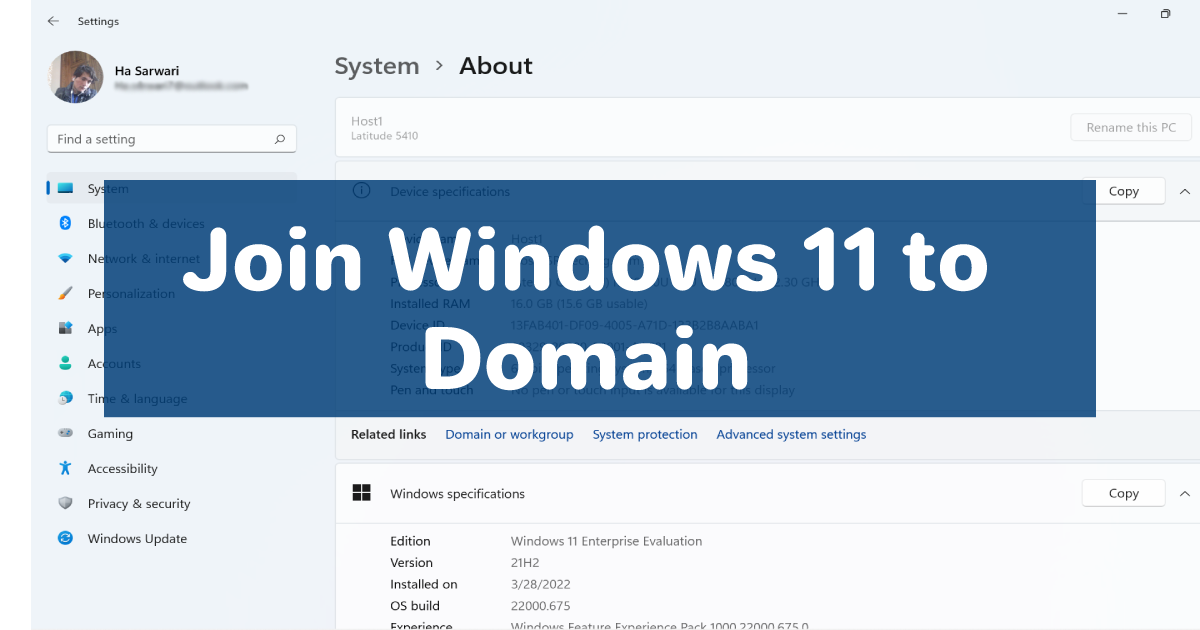Open Privacy & security shield icon
Screen dimensions: 1200x630
66,503
